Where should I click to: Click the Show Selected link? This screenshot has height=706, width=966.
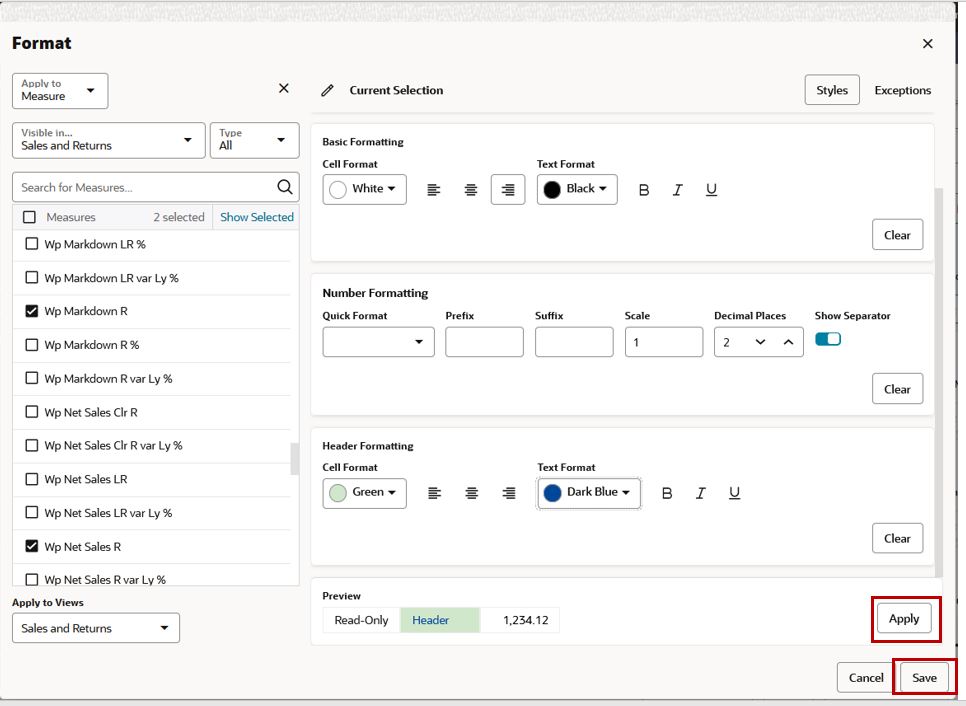257,217
